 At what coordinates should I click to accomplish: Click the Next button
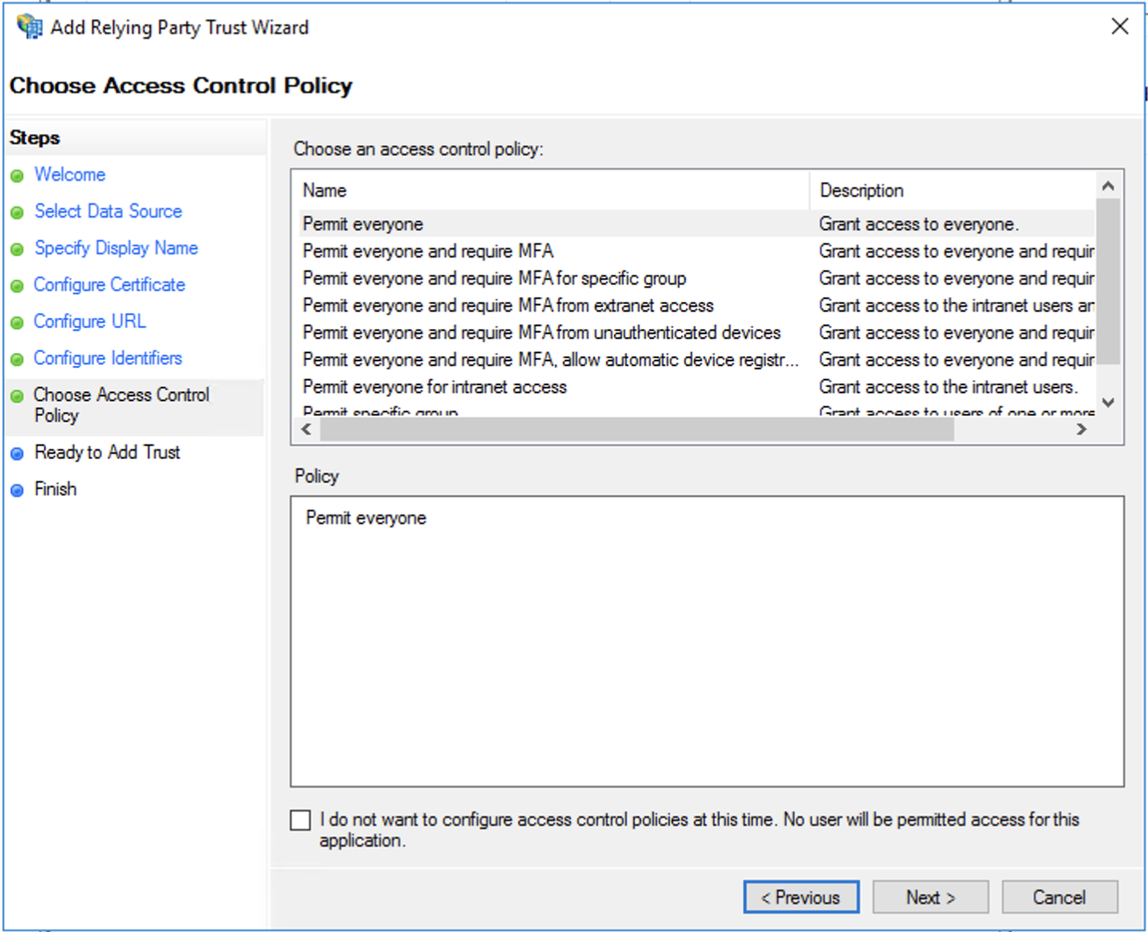(929, 897)
